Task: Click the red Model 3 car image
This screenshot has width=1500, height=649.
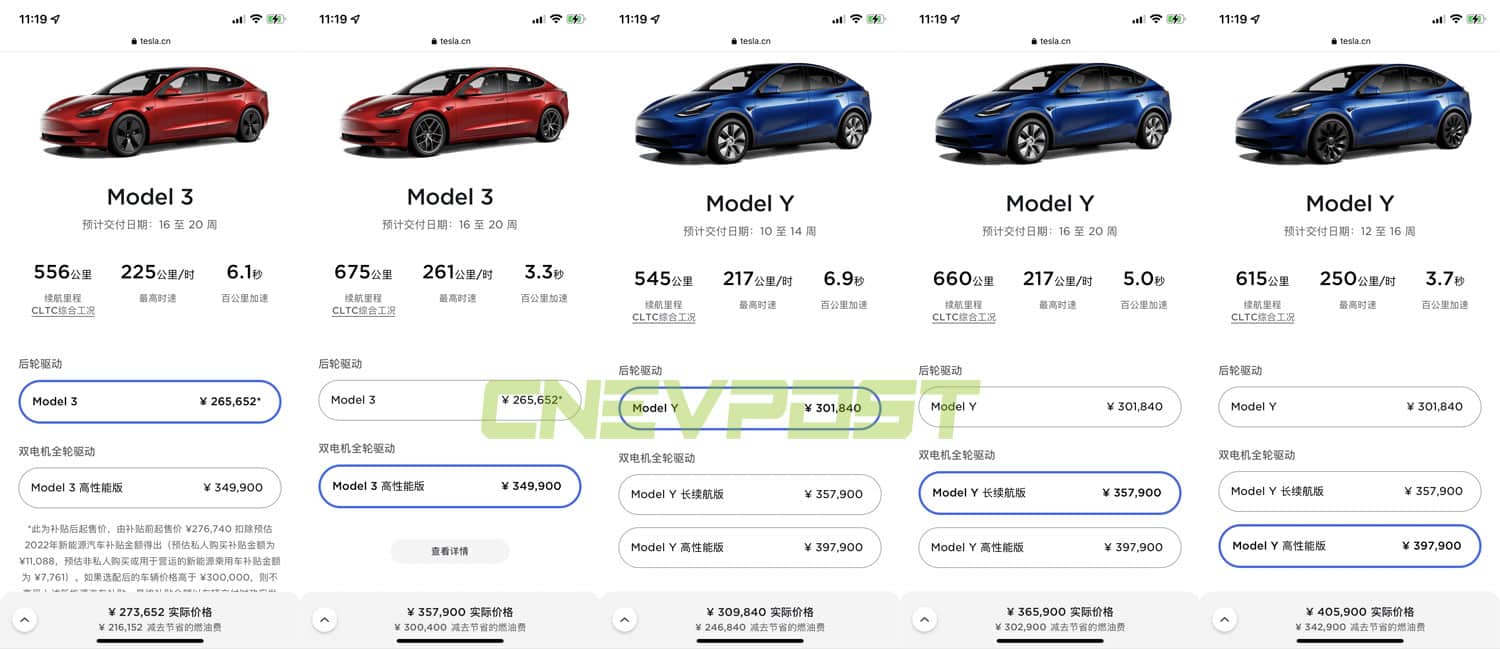Action: click(150, 110)
